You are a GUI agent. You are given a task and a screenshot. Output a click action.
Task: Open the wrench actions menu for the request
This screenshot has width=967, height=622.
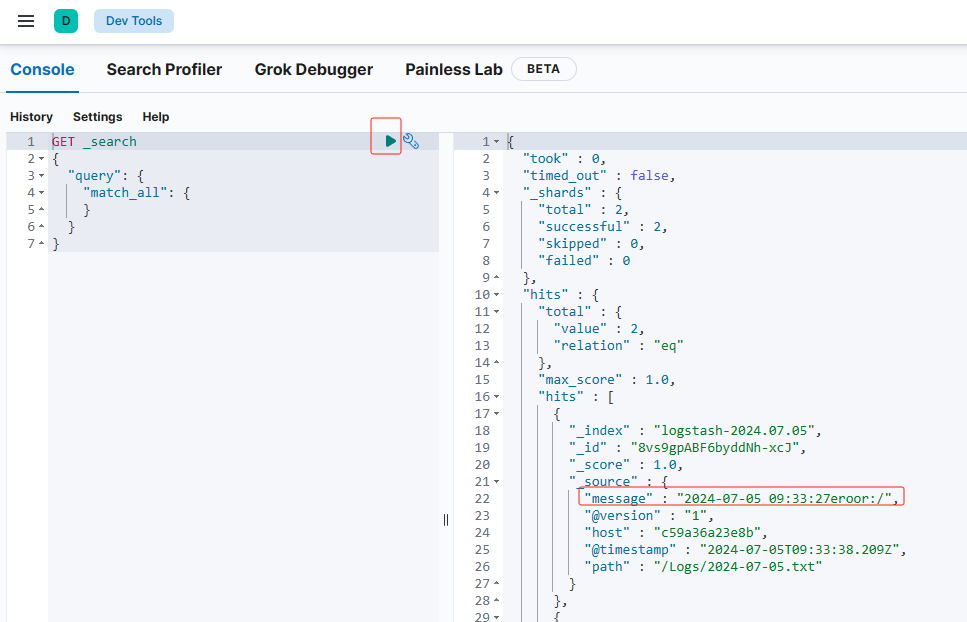[x=411, y=141]
